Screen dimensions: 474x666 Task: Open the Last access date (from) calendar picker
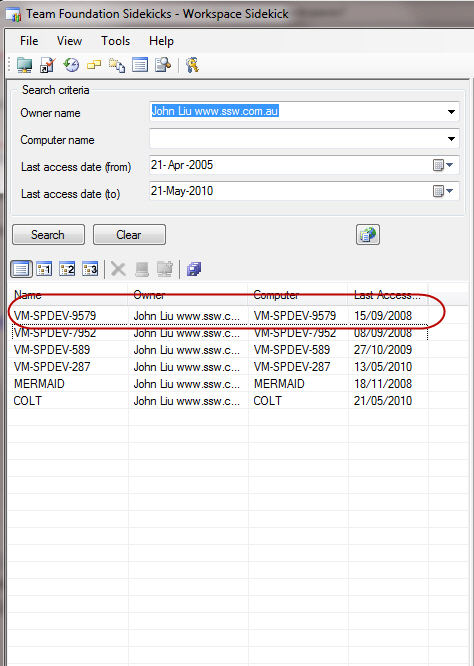443,165
